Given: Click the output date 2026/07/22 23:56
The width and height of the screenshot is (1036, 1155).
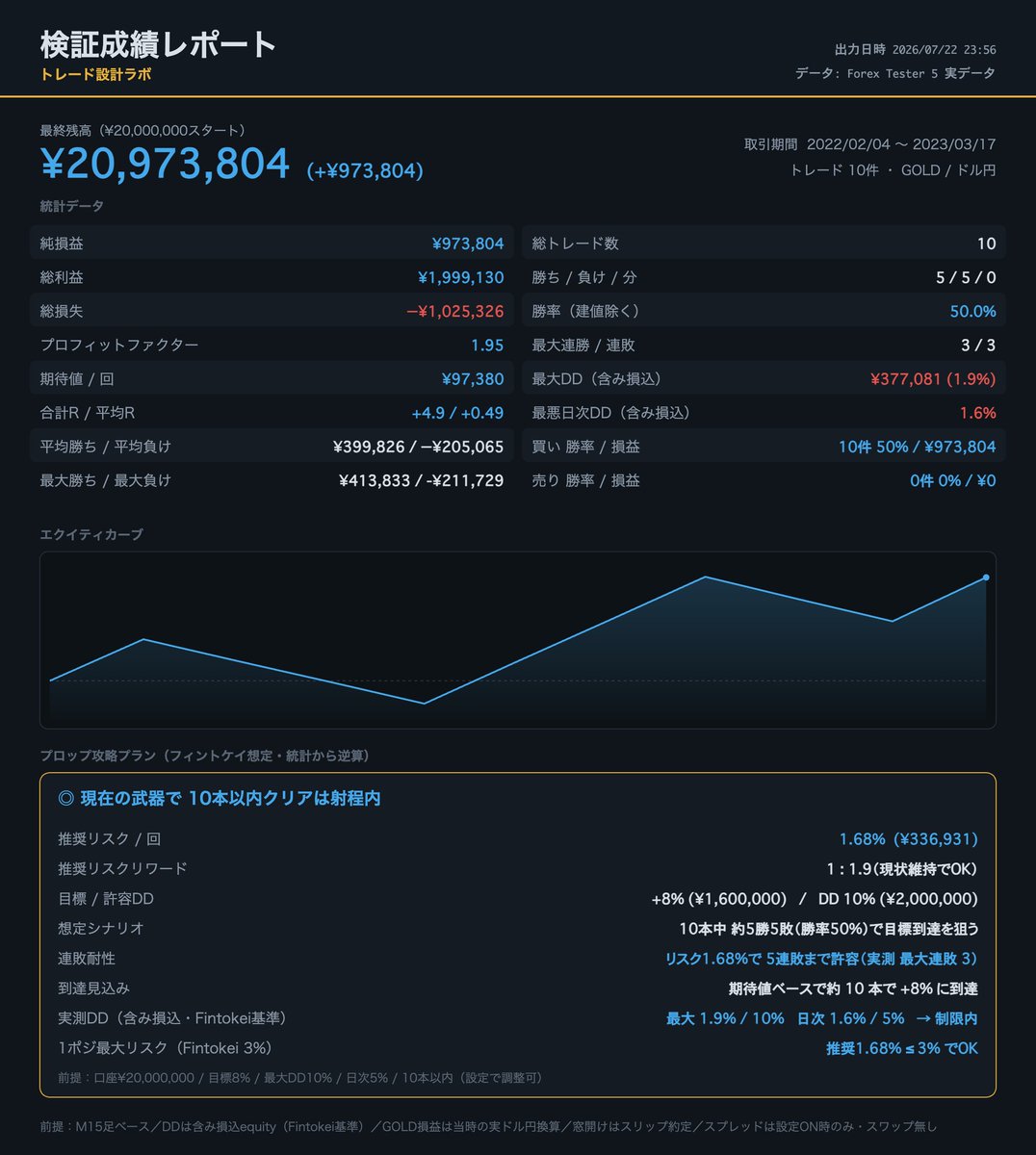Looking at the screenshot, I should (945, 50).
